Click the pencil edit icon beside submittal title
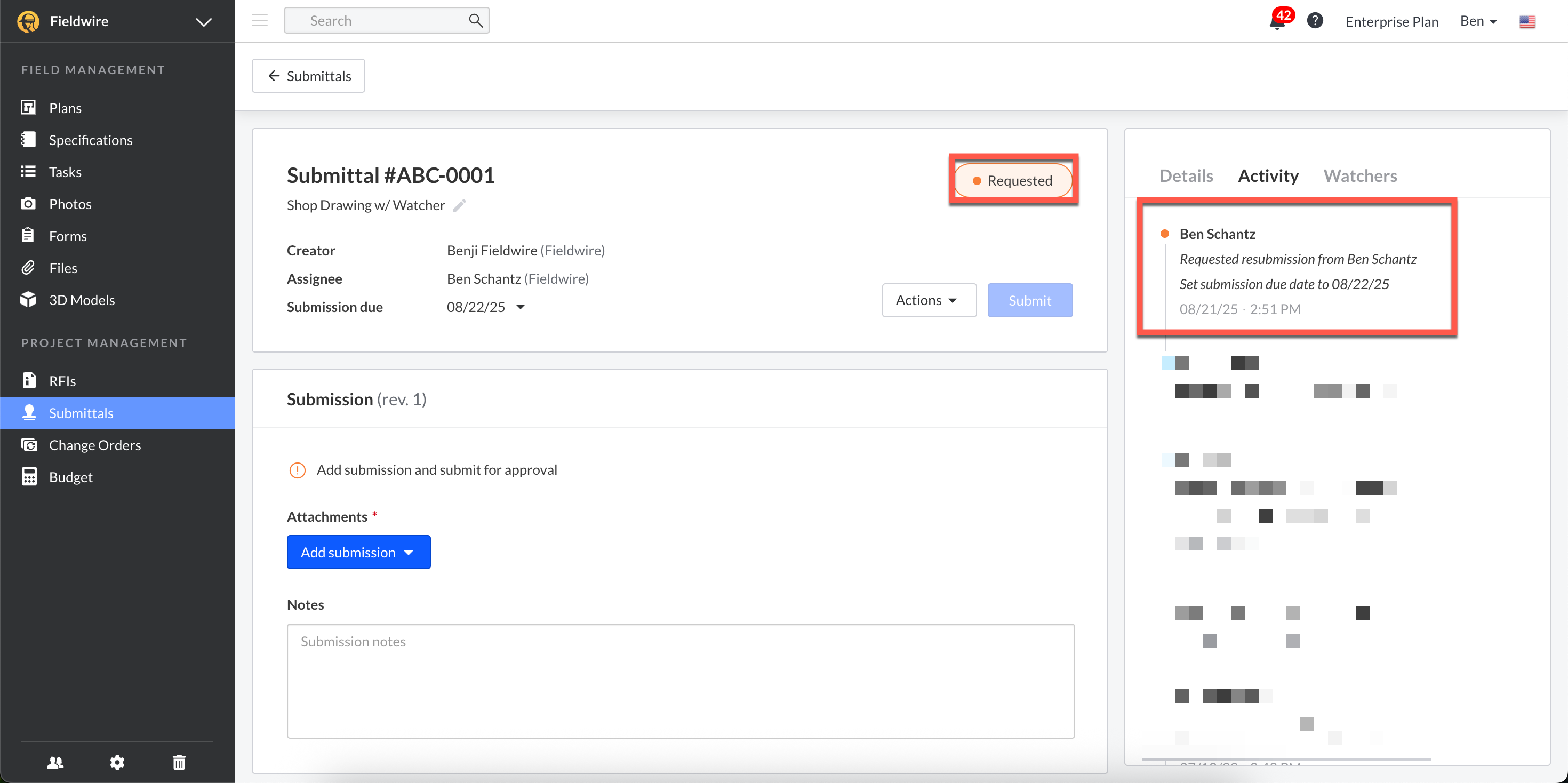 pos(460,205)
